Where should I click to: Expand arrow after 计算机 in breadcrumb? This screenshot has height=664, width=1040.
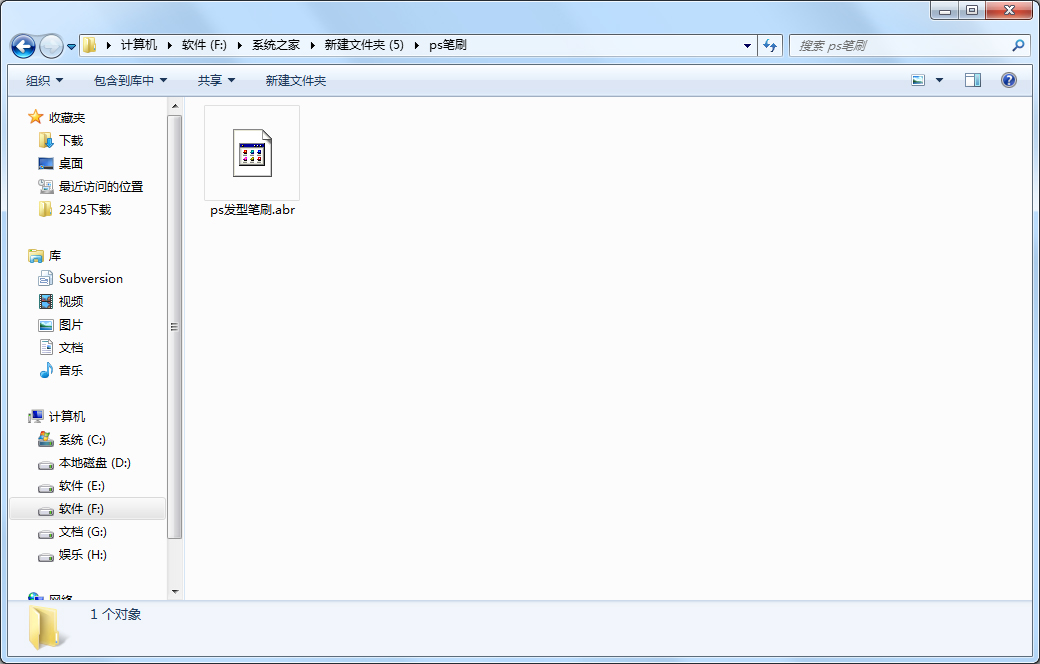pyautogui.click(x=169, y=45)
